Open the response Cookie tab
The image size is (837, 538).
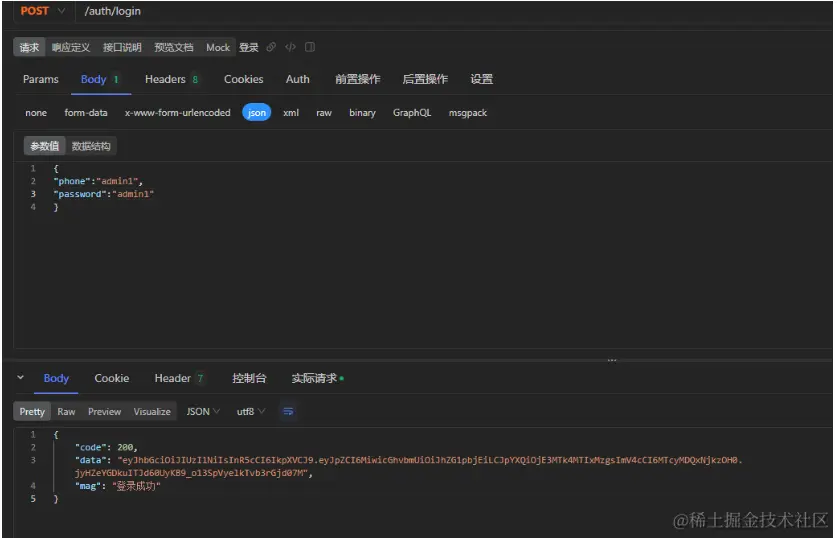tap(112, 378)
